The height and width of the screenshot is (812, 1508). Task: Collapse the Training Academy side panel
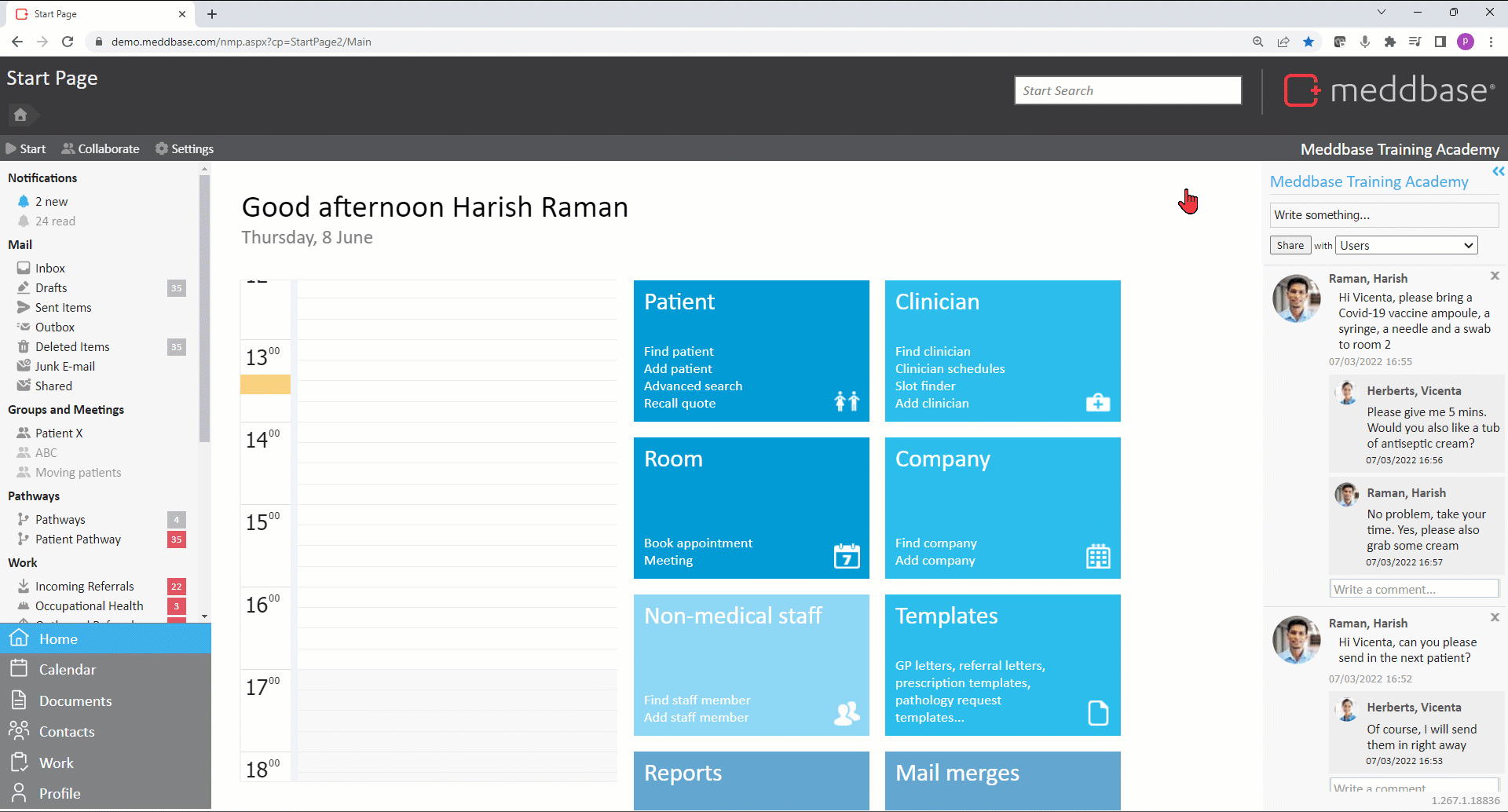click(1498, 171)
